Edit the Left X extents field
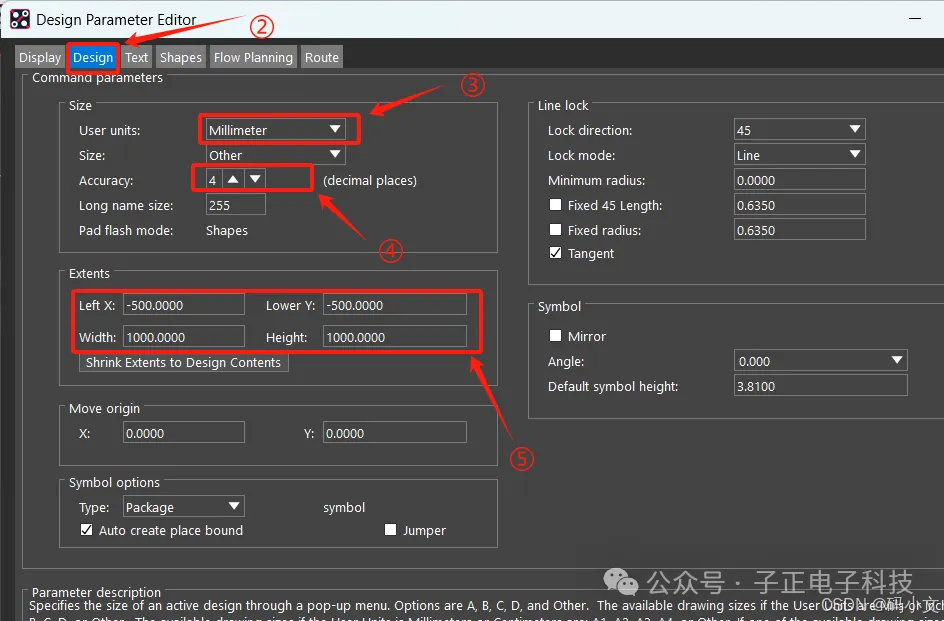 click(184, 305)
